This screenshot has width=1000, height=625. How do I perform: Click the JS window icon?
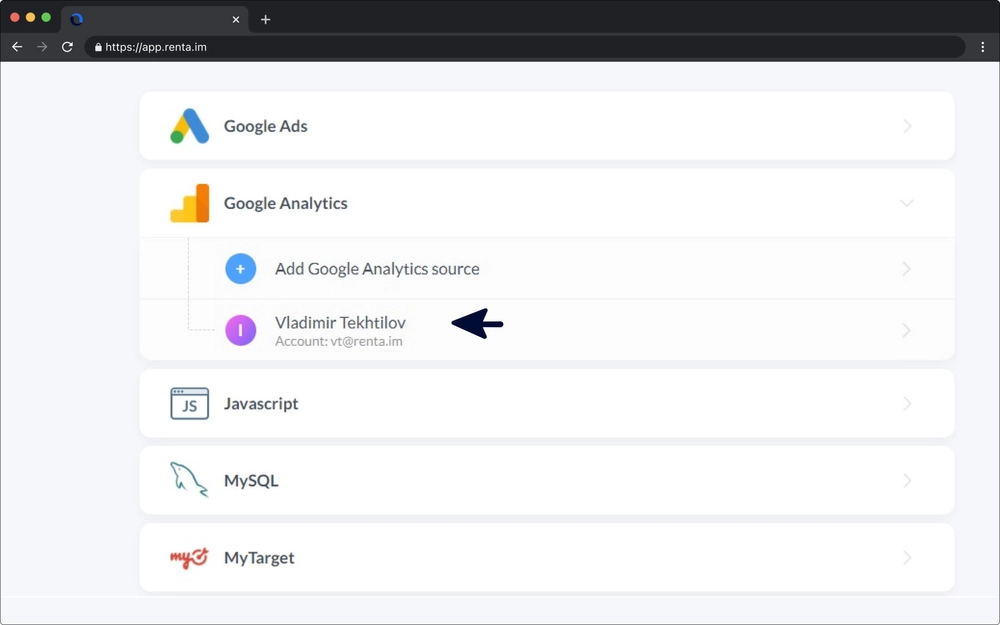(x=189, y=403)
